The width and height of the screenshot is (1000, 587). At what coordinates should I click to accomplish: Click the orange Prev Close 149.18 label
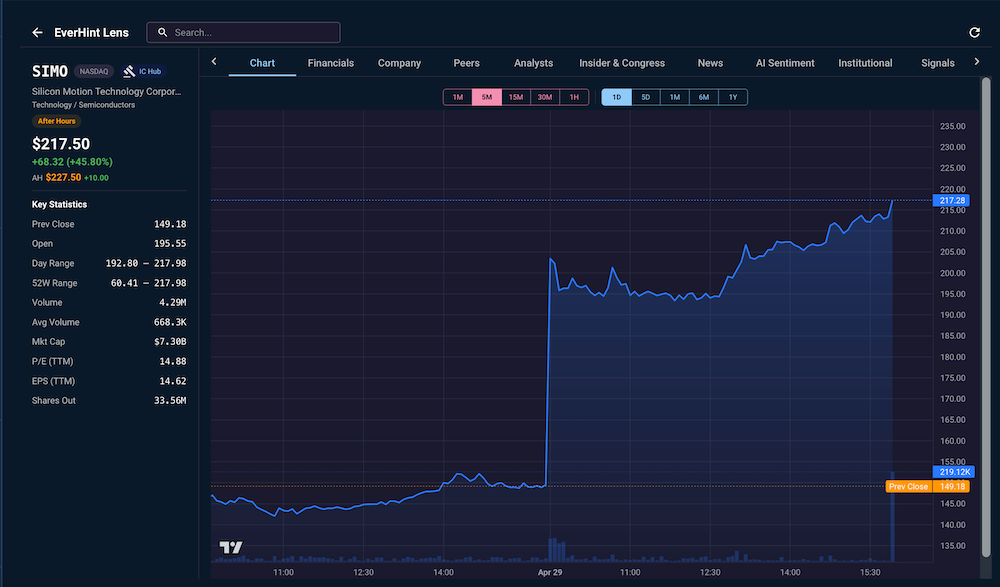click(928, 487)
